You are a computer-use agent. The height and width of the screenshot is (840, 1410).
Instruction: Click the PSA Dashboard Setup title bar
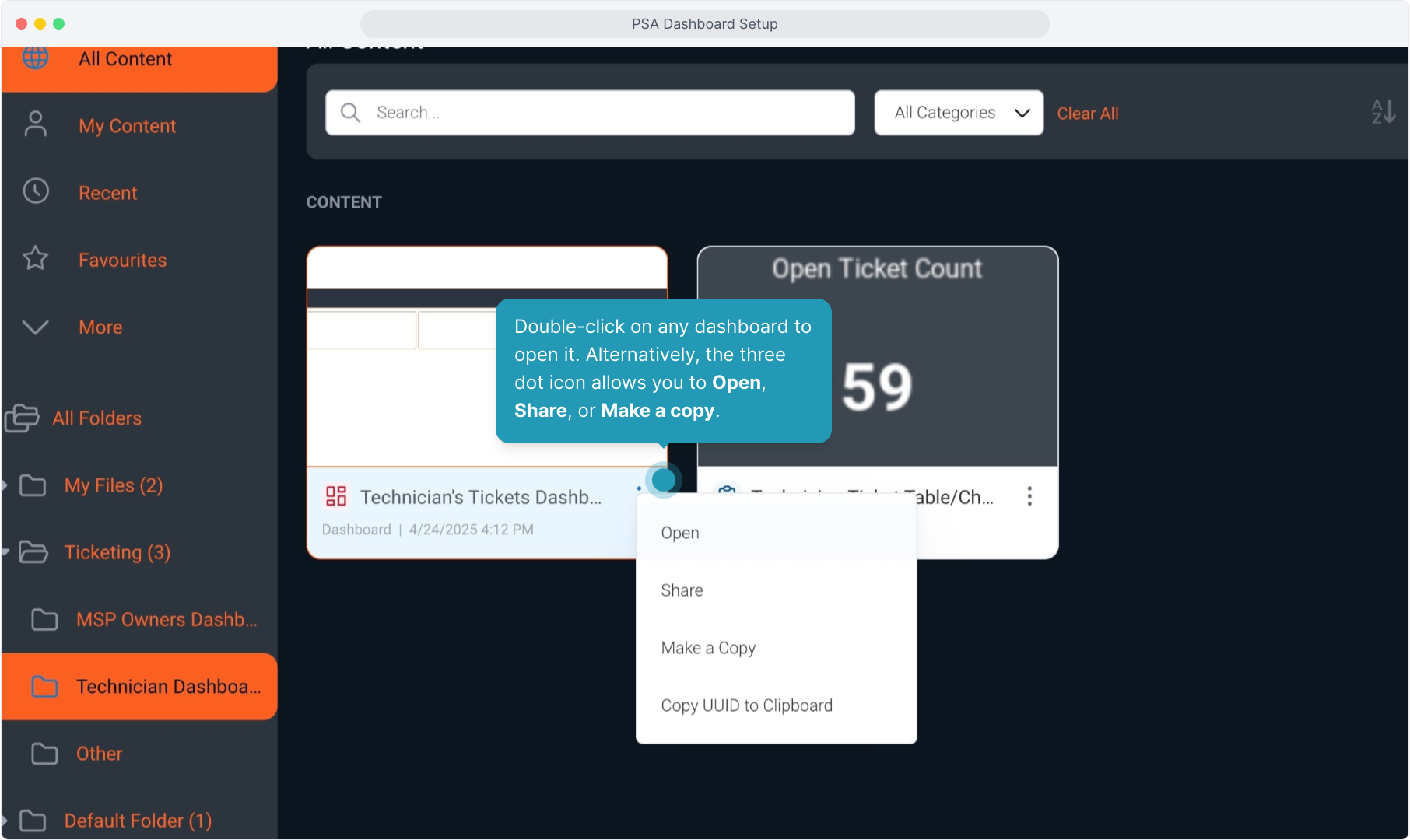[705, 24]
